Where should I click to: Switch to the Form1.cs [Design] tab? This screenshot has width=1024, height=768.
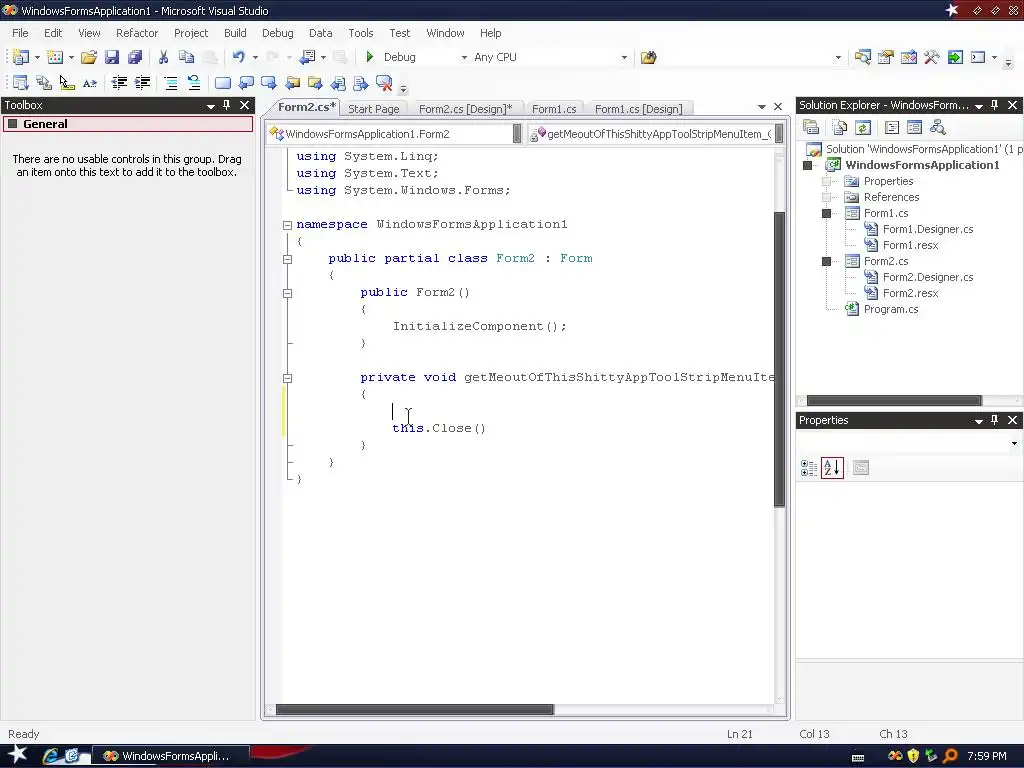pyautogui.click(x=638, y=109)
